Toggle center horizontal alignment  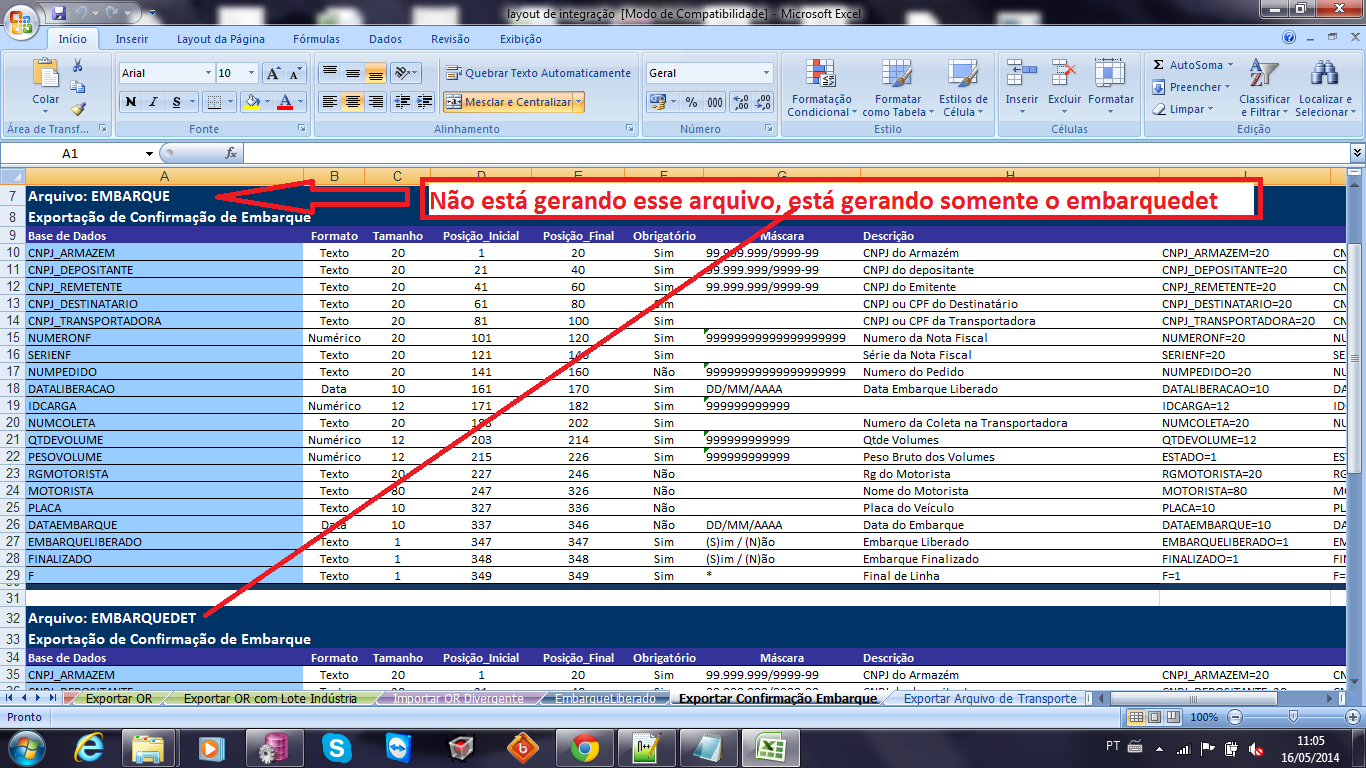pyautogui.click(x=352, y=102)
